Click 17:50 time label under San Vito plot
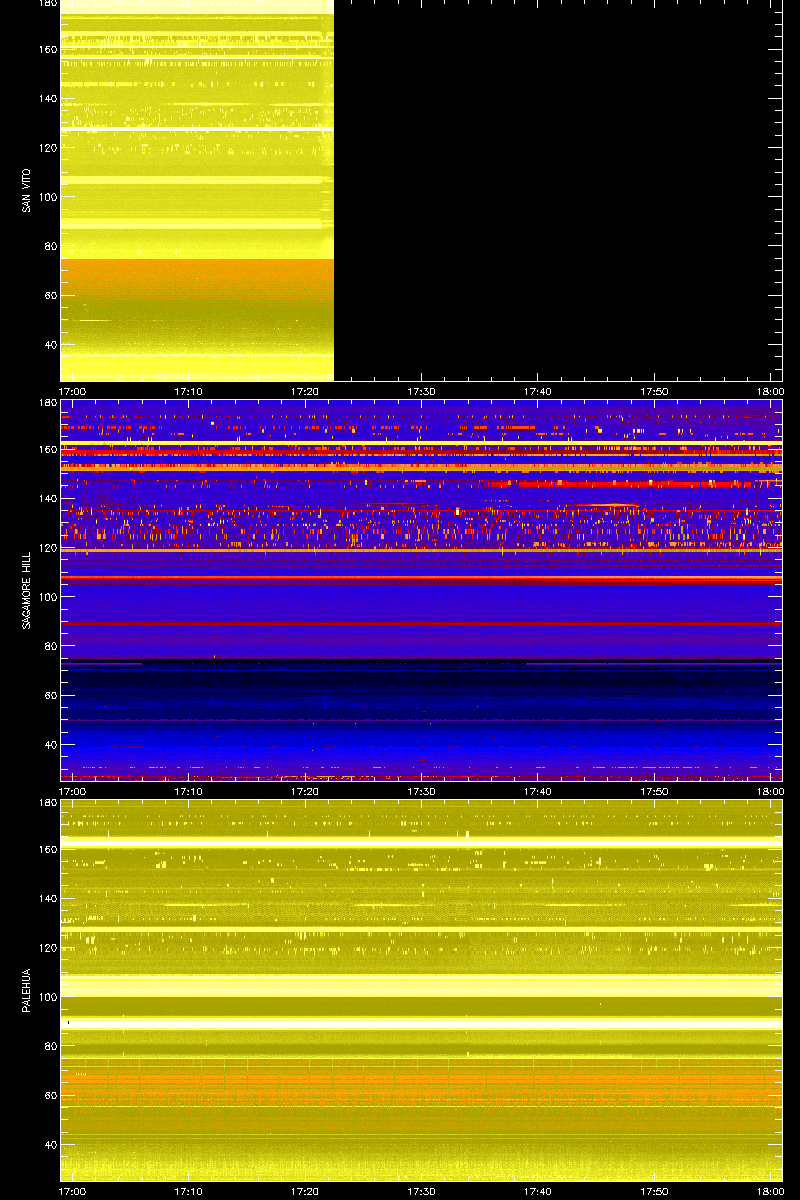 pyautogui.click(x=655, y=392)
